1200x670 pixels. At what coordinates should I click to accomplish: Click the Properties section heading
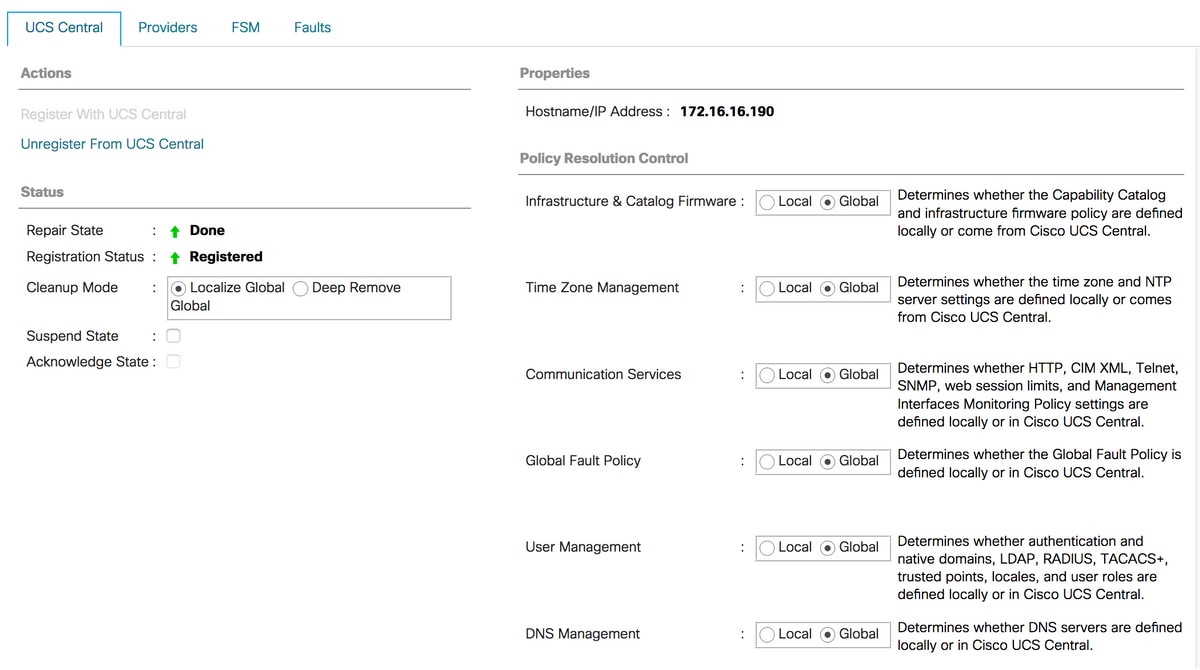555,73
